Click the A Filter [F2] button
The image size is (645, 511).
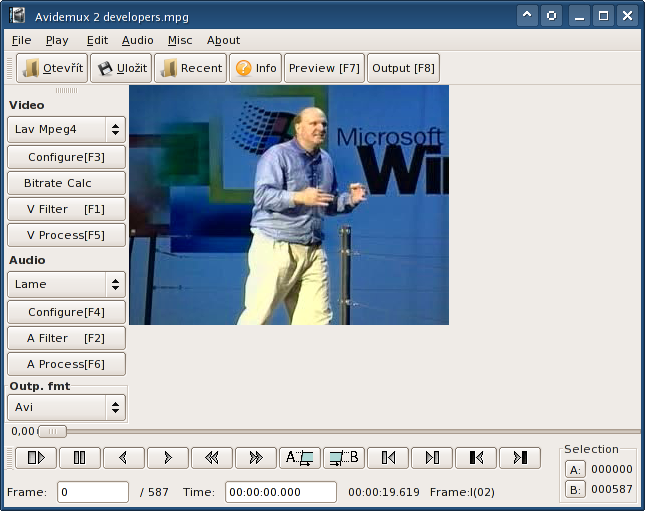66,338
